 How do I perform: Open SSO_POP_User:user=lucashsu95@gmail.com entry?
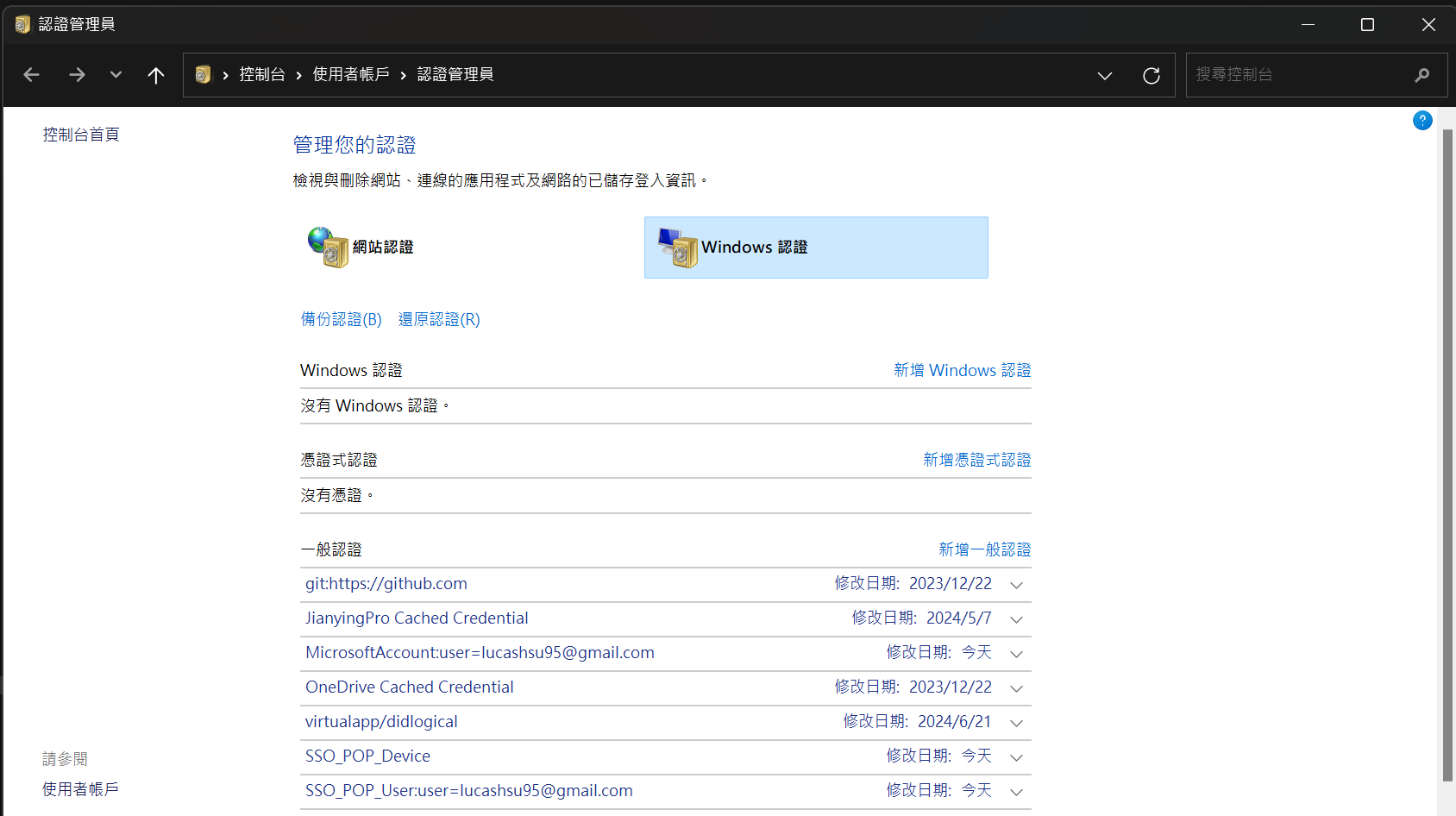click(469, 791)
